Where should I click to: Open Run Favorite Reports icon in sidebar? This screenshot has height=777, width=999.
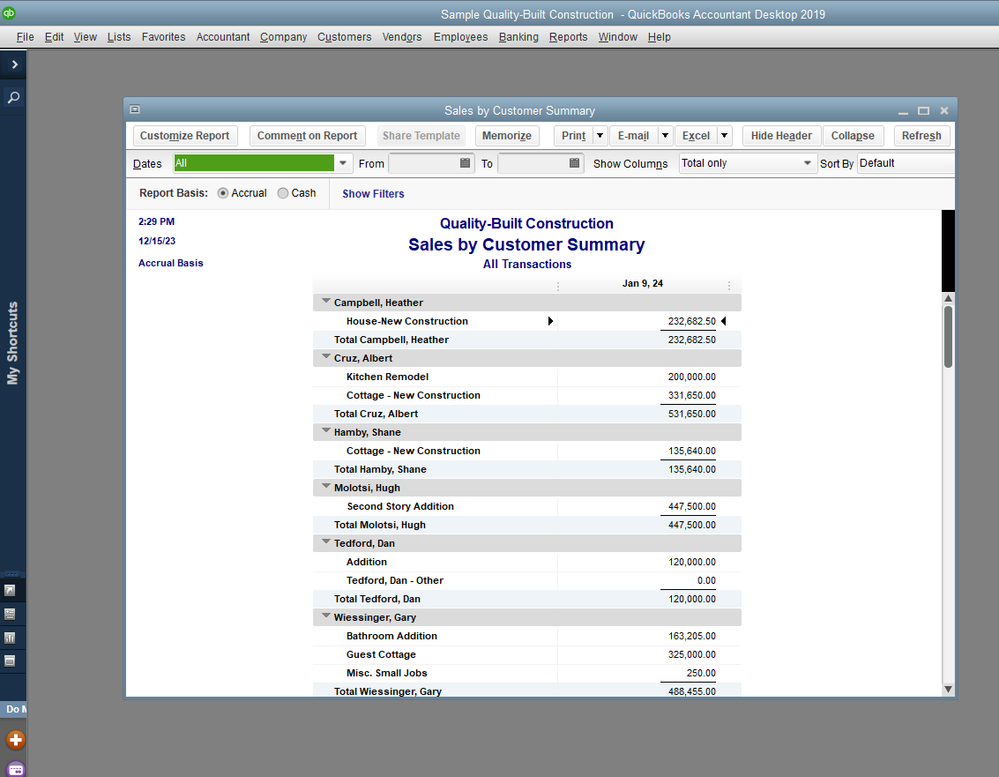point(10,638)
